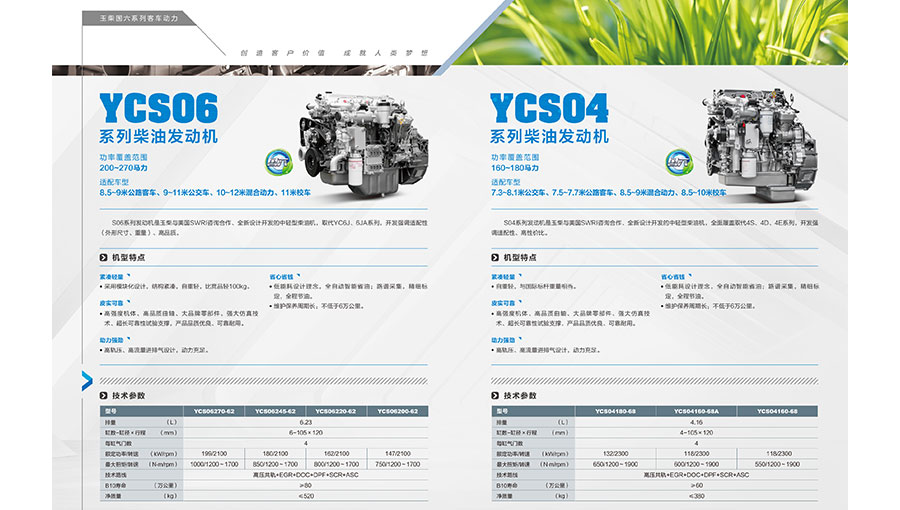Click the 省心省钱 heading in YCS06 features
Viewport: 900px width, 510px height.
pos(281,277)
